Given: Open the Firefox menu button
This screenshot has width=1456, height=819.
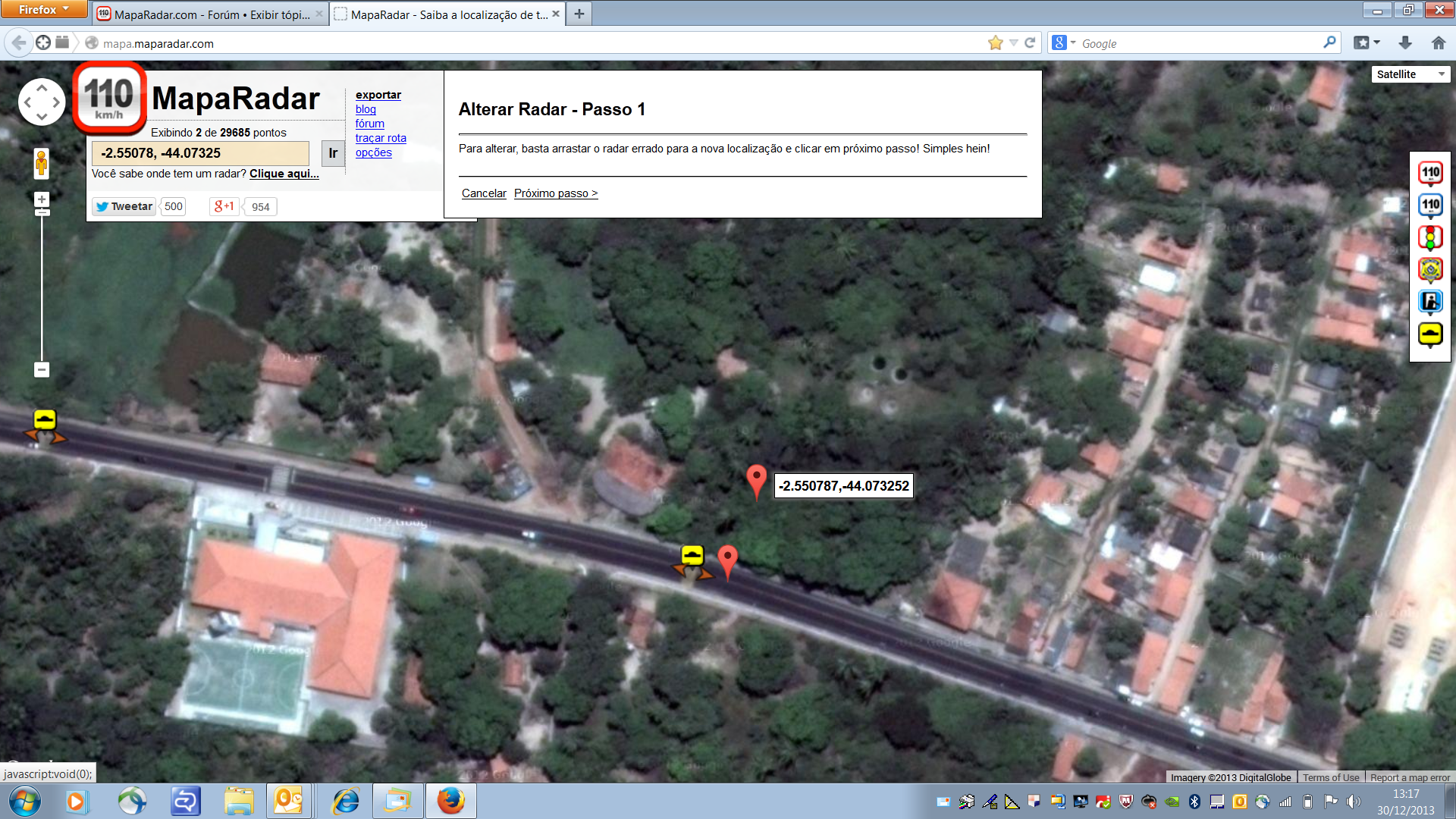Looking at the screenshot, I should (44, 9).
